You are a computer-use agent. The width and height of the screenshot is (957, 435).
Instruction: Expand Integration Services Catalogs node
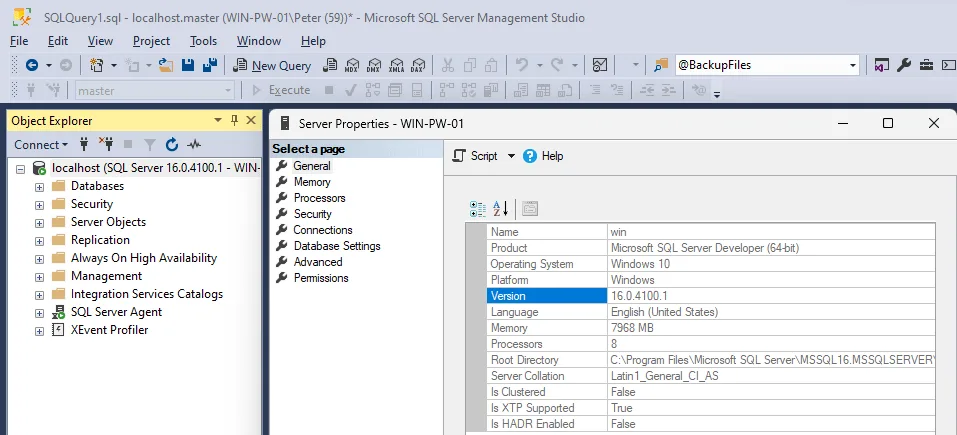40,295
